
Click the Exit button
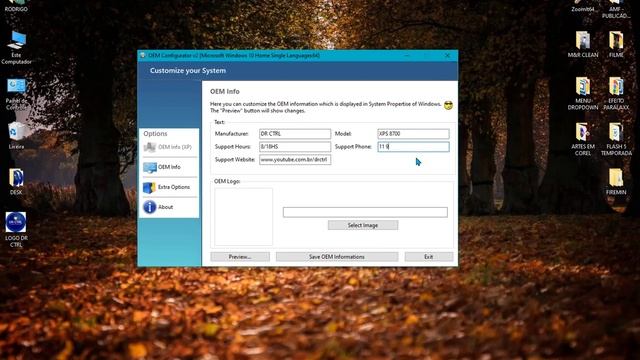tap(429, 257)
